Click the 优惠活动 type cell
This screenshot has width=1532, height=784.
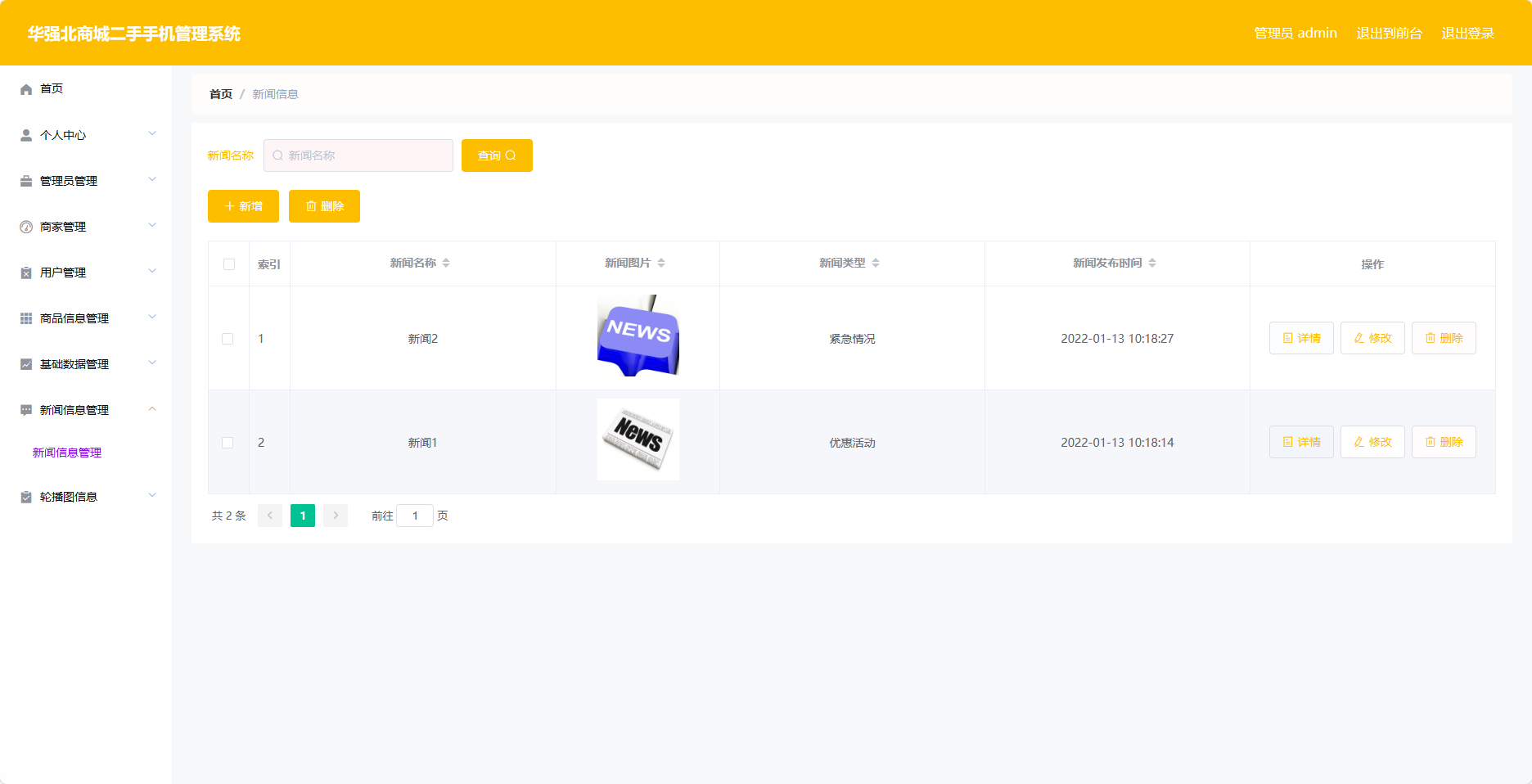click(x=852, y=443)
